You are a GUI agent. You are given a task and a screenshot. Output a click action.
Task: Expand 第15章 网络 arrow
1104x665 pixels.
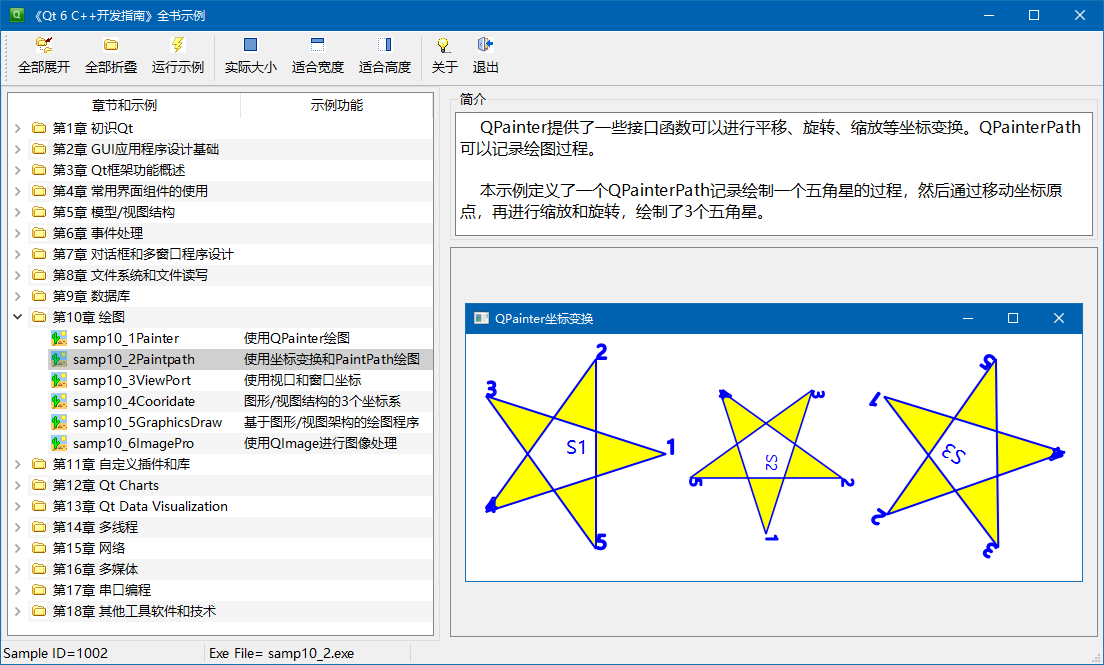pyautogui.click(x=18, y=548)
